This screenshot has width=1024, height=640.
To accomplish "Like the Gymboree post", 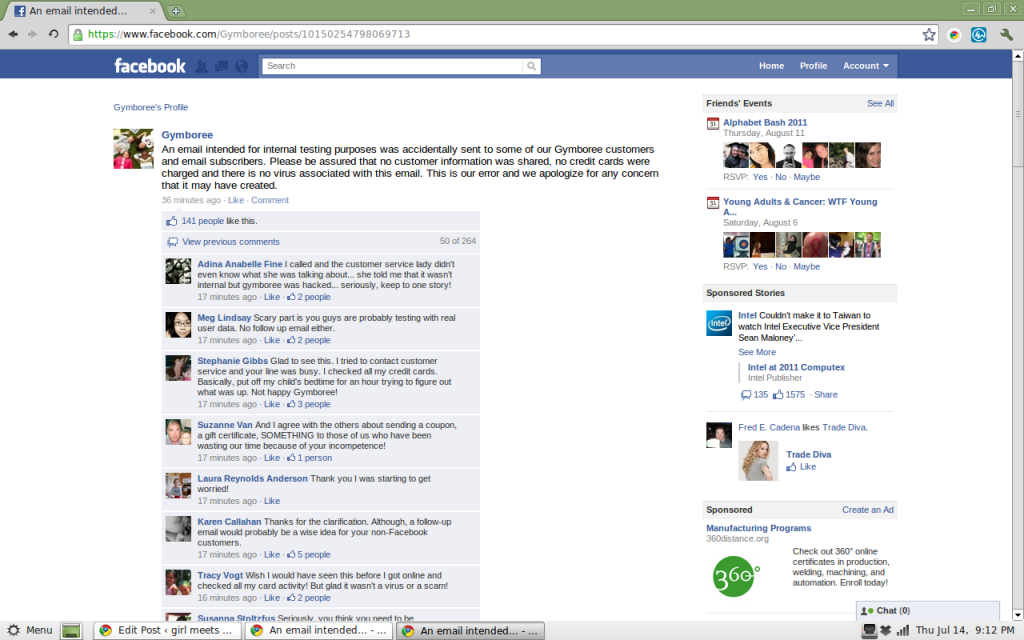I will 236,200.
